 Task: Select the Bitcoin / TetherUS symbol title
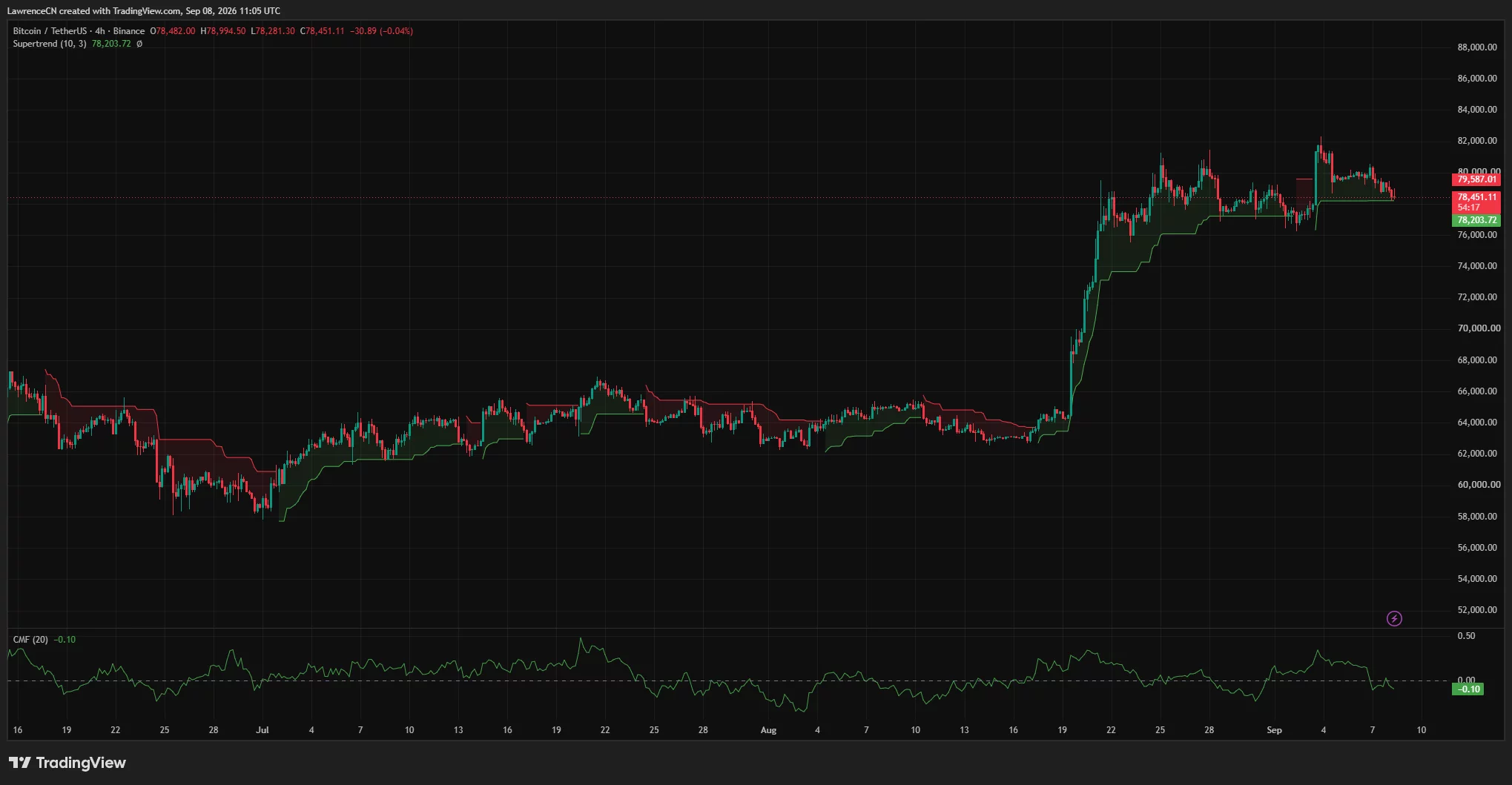pyautogui.click(x=50, y=31)
